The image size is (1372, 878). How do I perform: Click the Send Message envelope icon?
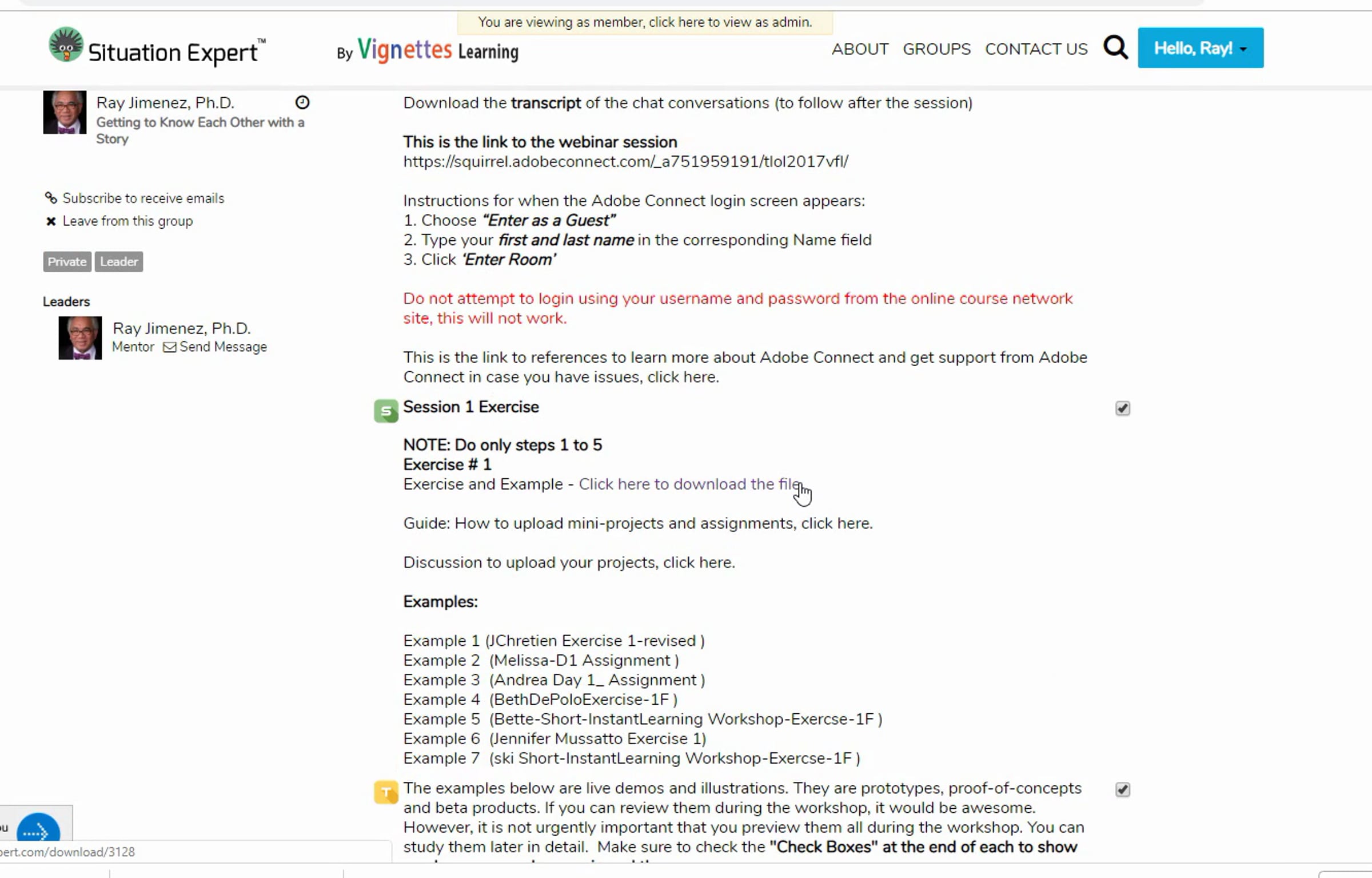[169, 347]
